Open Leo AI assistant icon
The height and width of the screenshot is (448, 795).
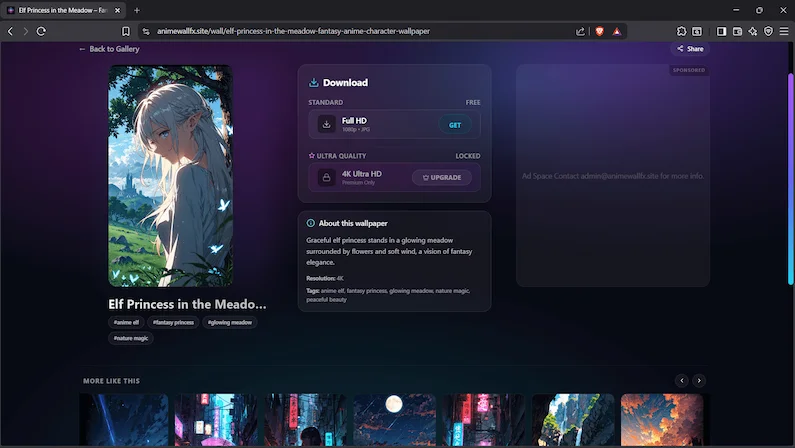point(753,31)
